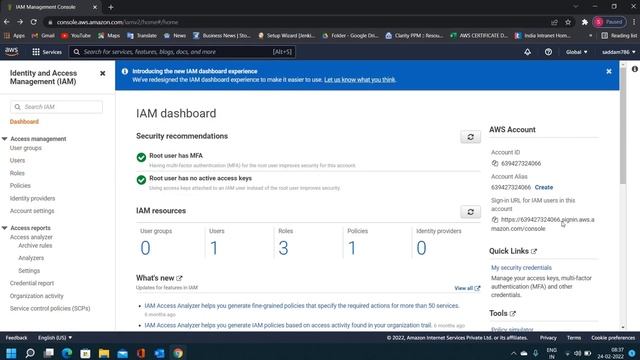Refresh the IAM resources section
This screenshot has width=640, height=360.
coord(470,212)
